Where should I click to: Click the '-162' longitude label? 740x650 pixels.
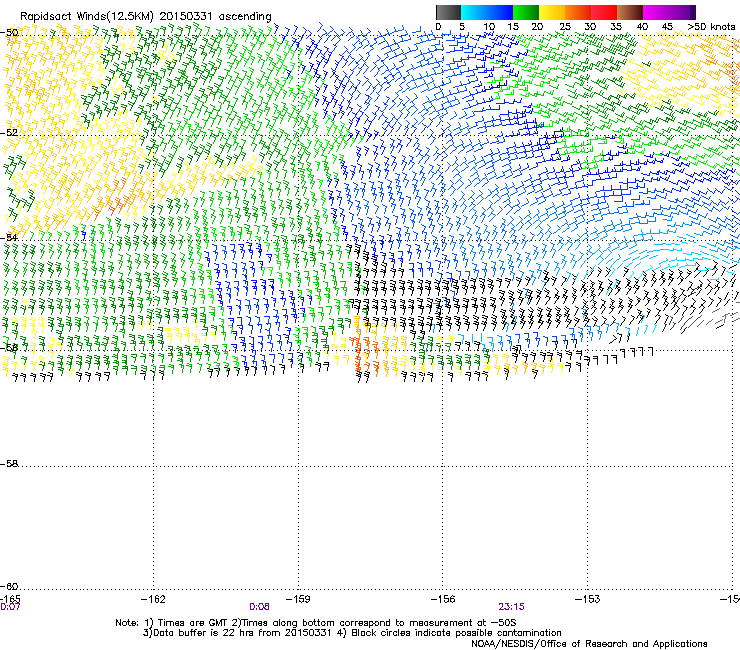[153, 599]
